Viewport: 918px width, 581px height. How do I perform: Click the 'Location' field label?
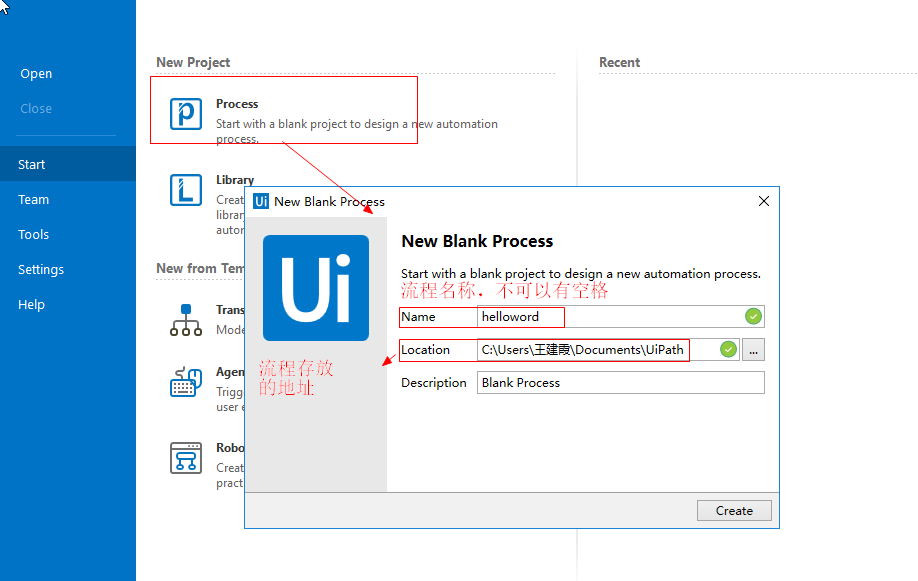coord(426,350)
